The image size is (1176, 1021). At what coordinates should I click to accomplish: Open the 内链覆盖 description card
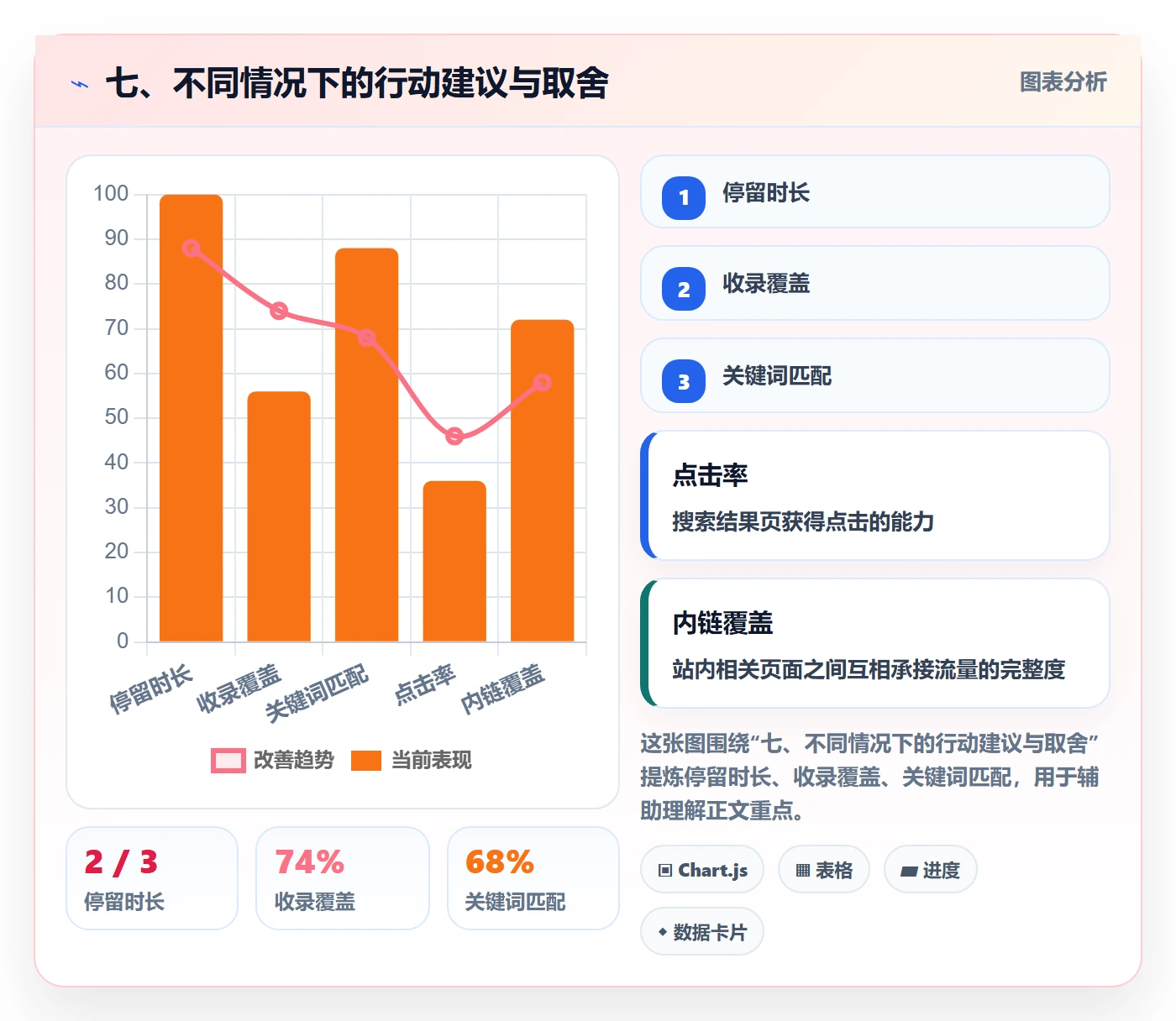point(875,643)
